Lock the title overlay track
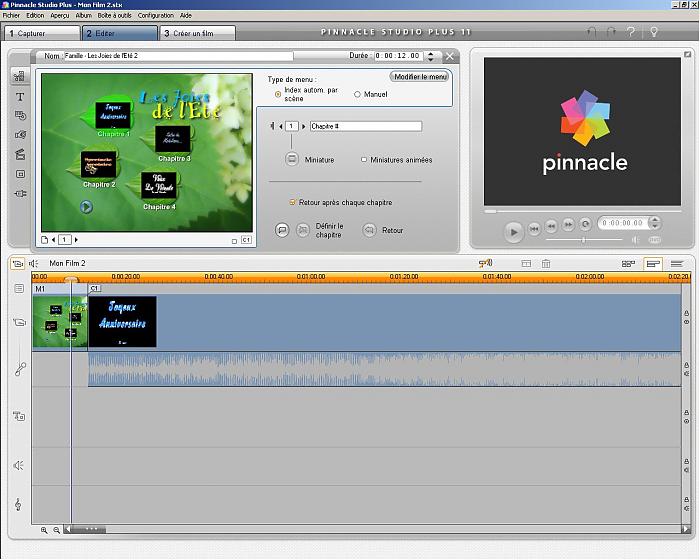The image size is (700, 560). tap(687, 412)
